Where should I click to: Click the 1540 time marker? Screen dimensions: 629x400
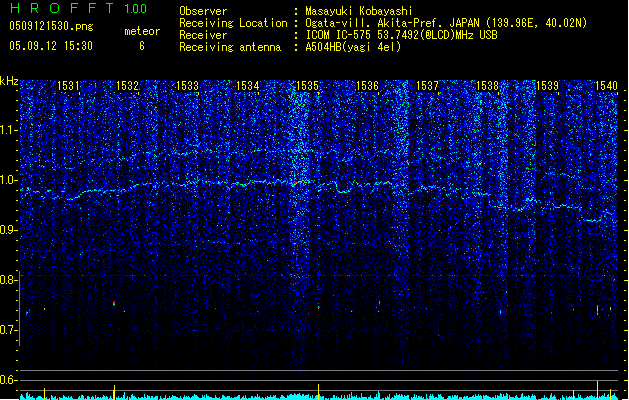607,85
